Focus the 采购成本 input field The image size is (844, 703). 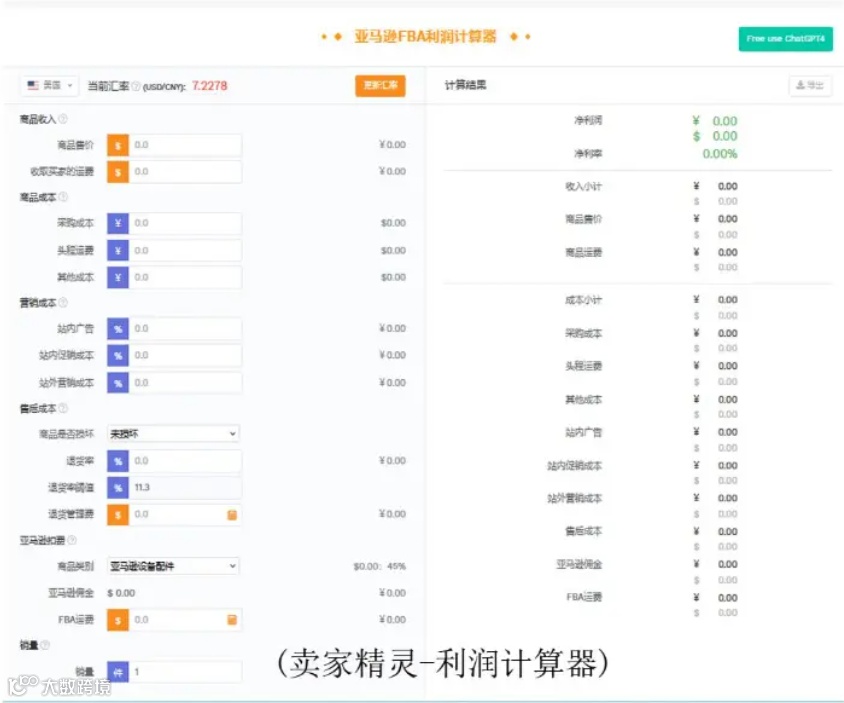point(185,223)
